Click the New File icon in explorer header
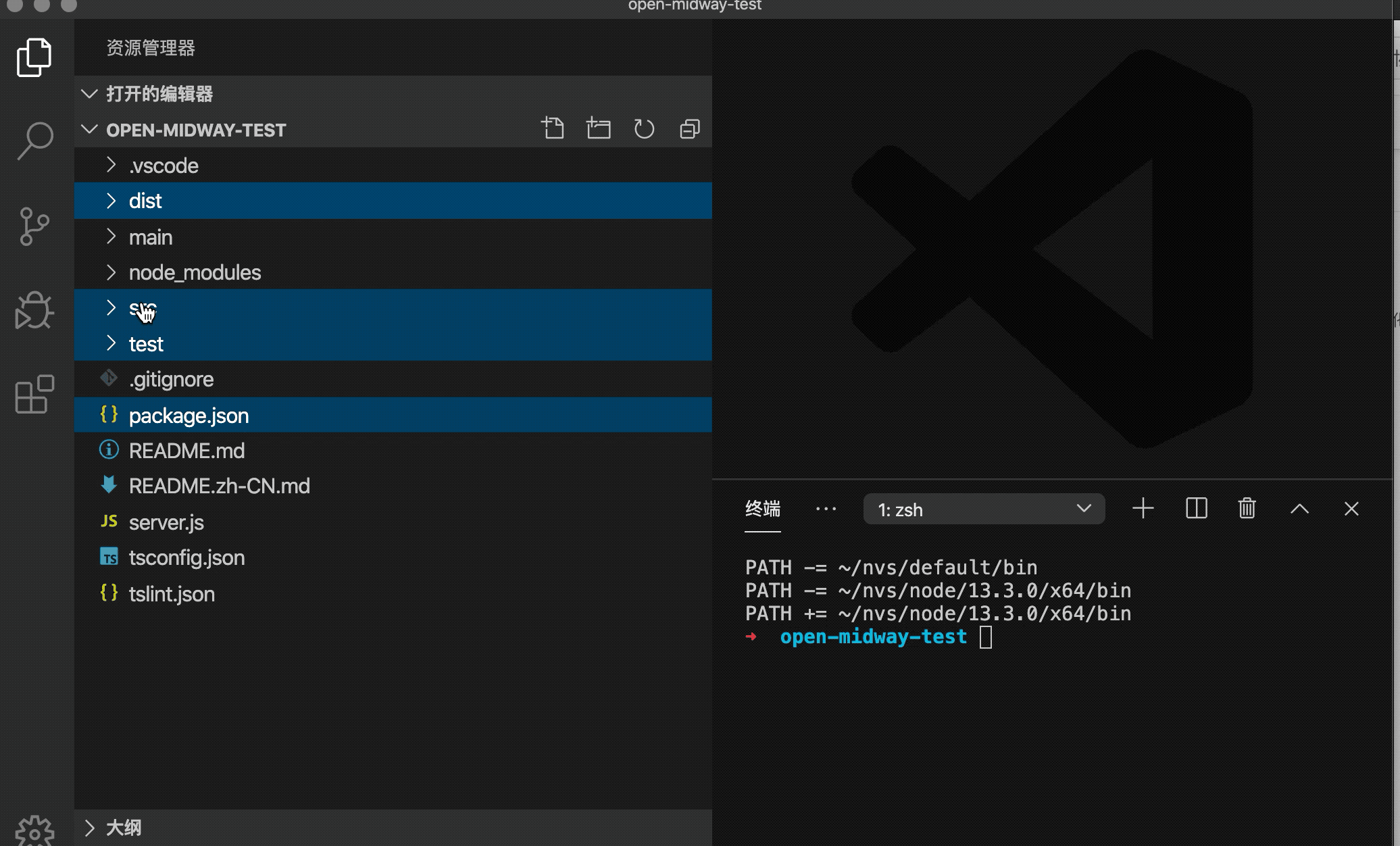Viewport: 1400px width, 846px height. point(553,128)
